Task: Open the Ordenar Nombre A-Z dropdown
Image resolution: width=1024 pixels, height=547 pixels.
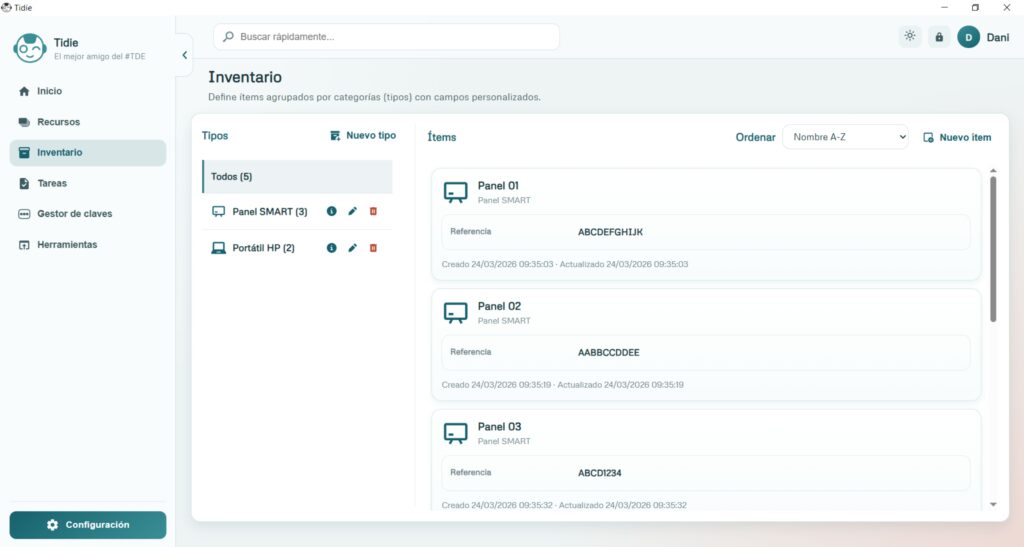Action: point(844,137)
